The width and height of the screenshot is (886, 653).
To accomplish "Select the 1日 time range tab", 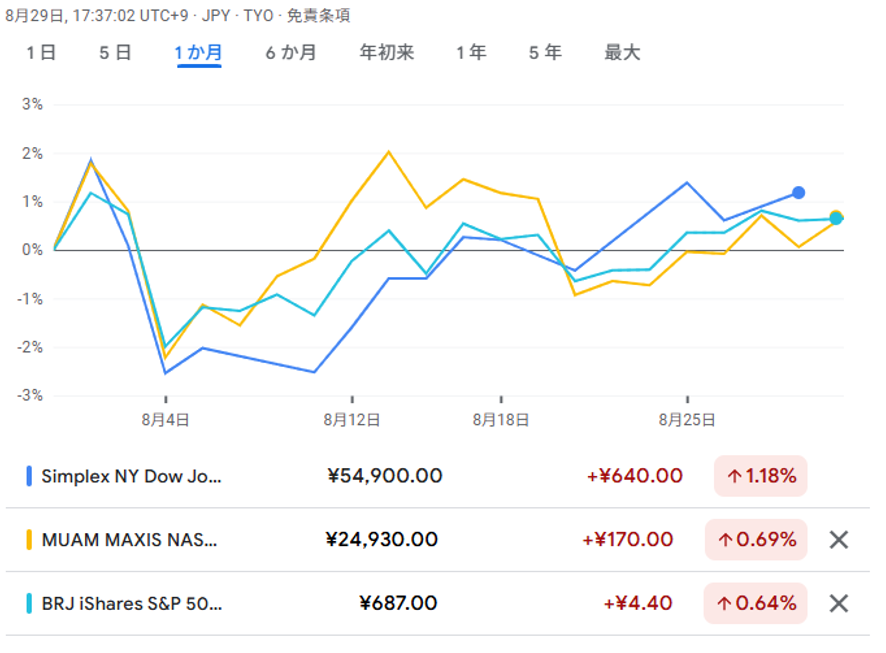I will [42, 53].
